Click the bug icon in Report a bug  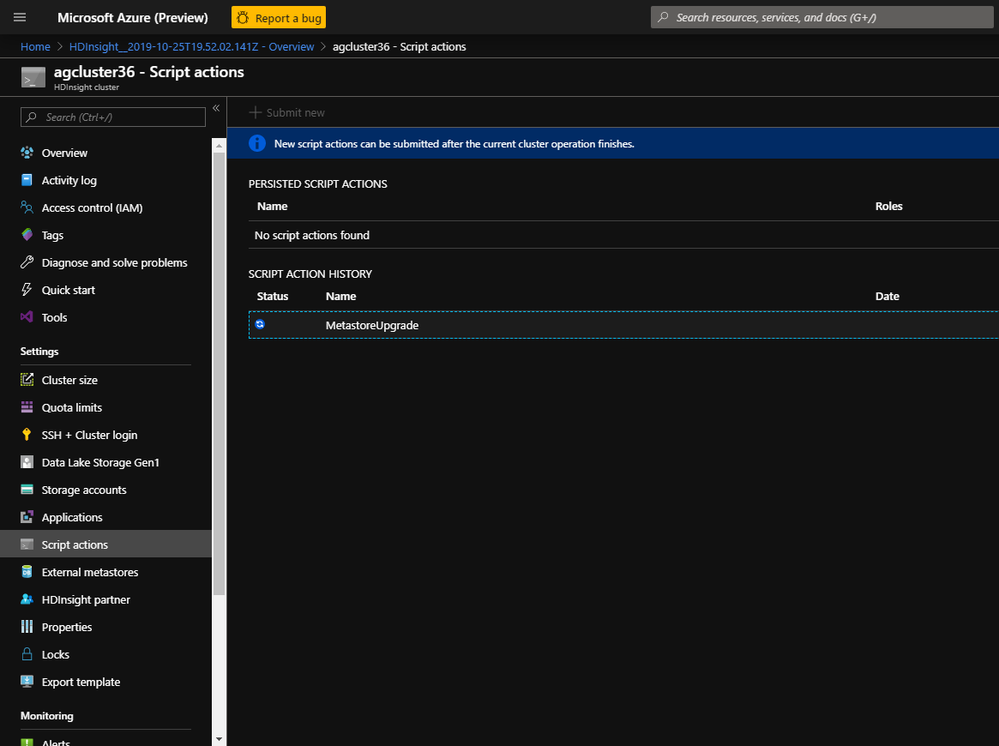(243, 18)
